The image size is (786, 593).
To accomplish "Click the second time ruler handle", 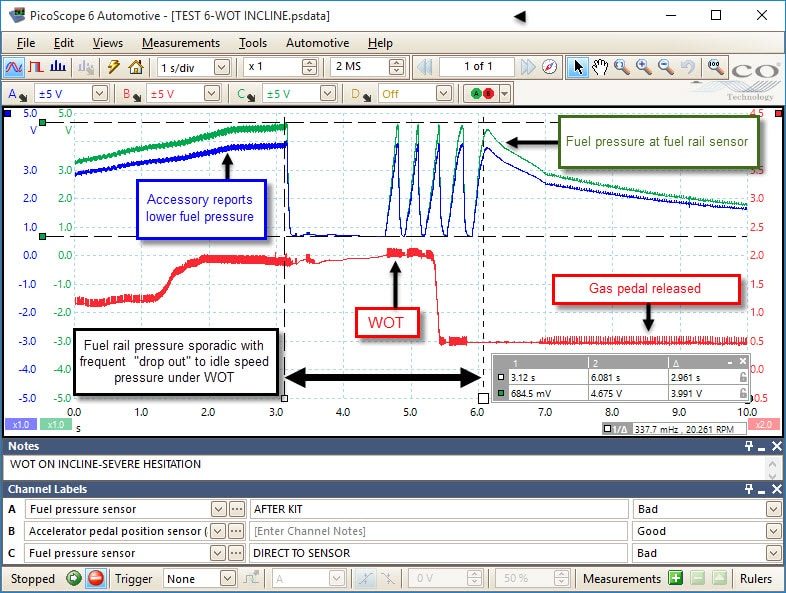I will 483,399.
